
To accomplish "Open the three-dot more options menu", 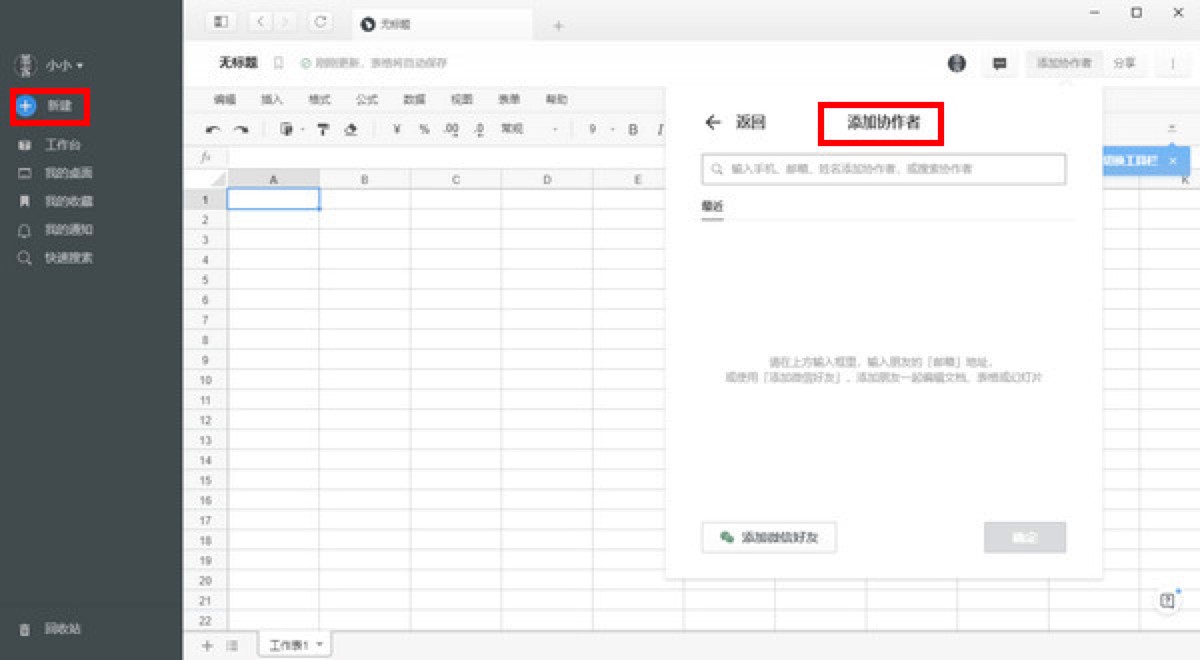I will click(x=1172, y=63).
